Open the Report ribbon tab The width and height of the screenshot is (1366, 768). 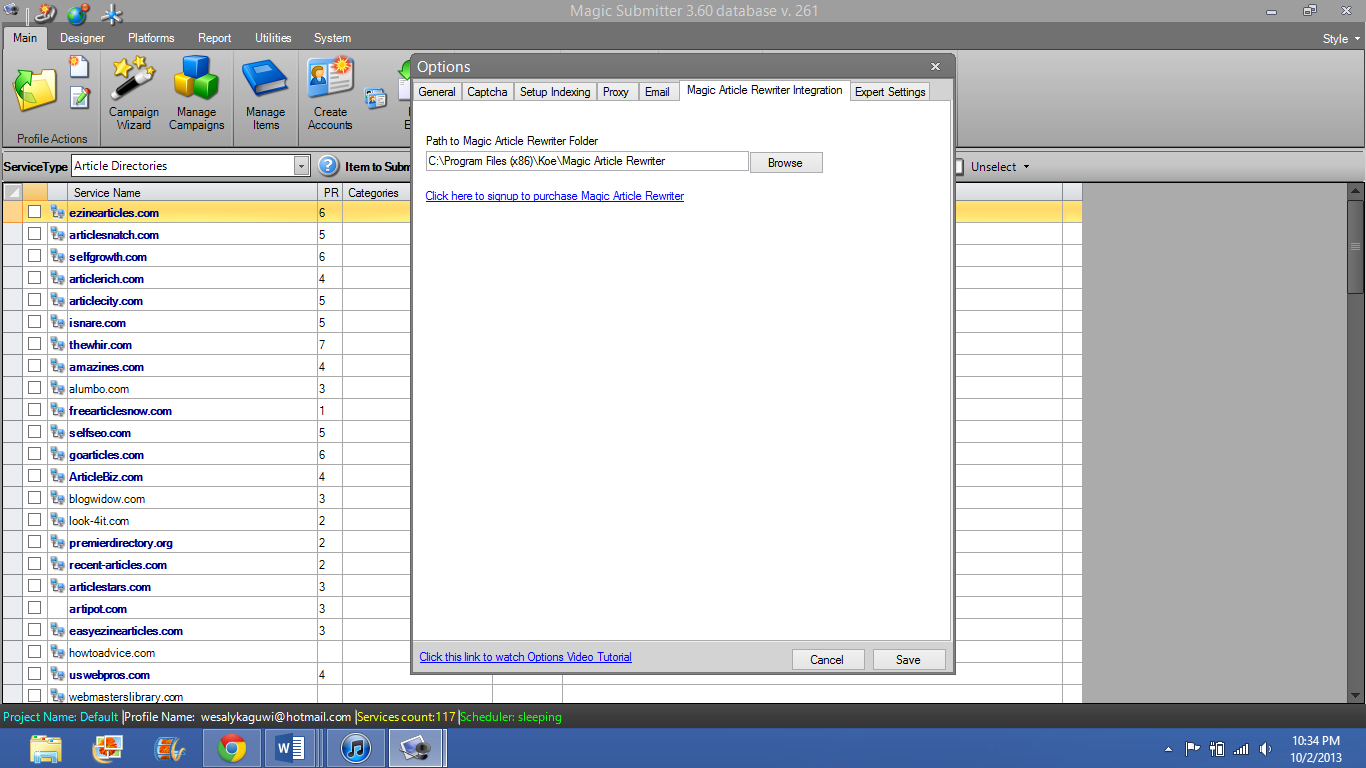pos(215,38)
